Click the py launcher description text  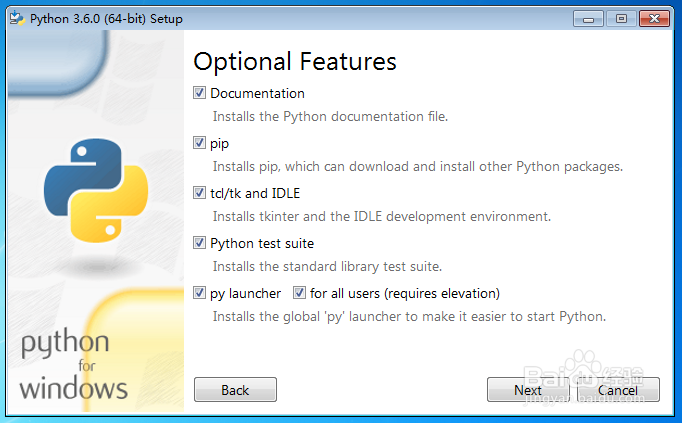point(409,316)
